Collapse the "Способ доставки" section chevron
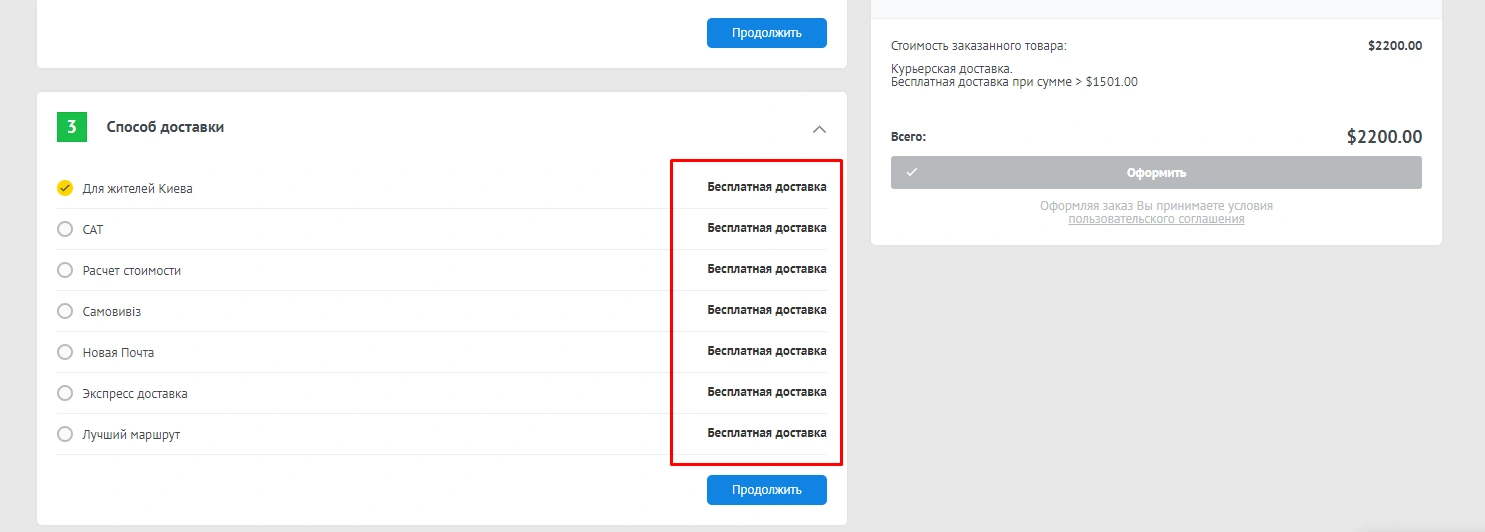Image resolution: width=1485 pixels, height=532 pixels. tap(819, 129)
